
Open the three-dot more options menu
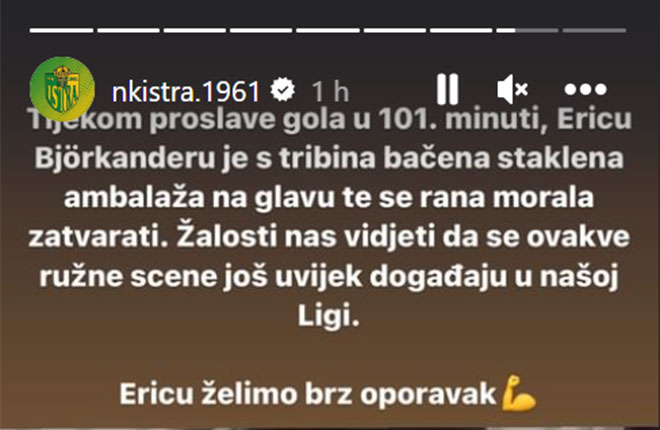585,89
